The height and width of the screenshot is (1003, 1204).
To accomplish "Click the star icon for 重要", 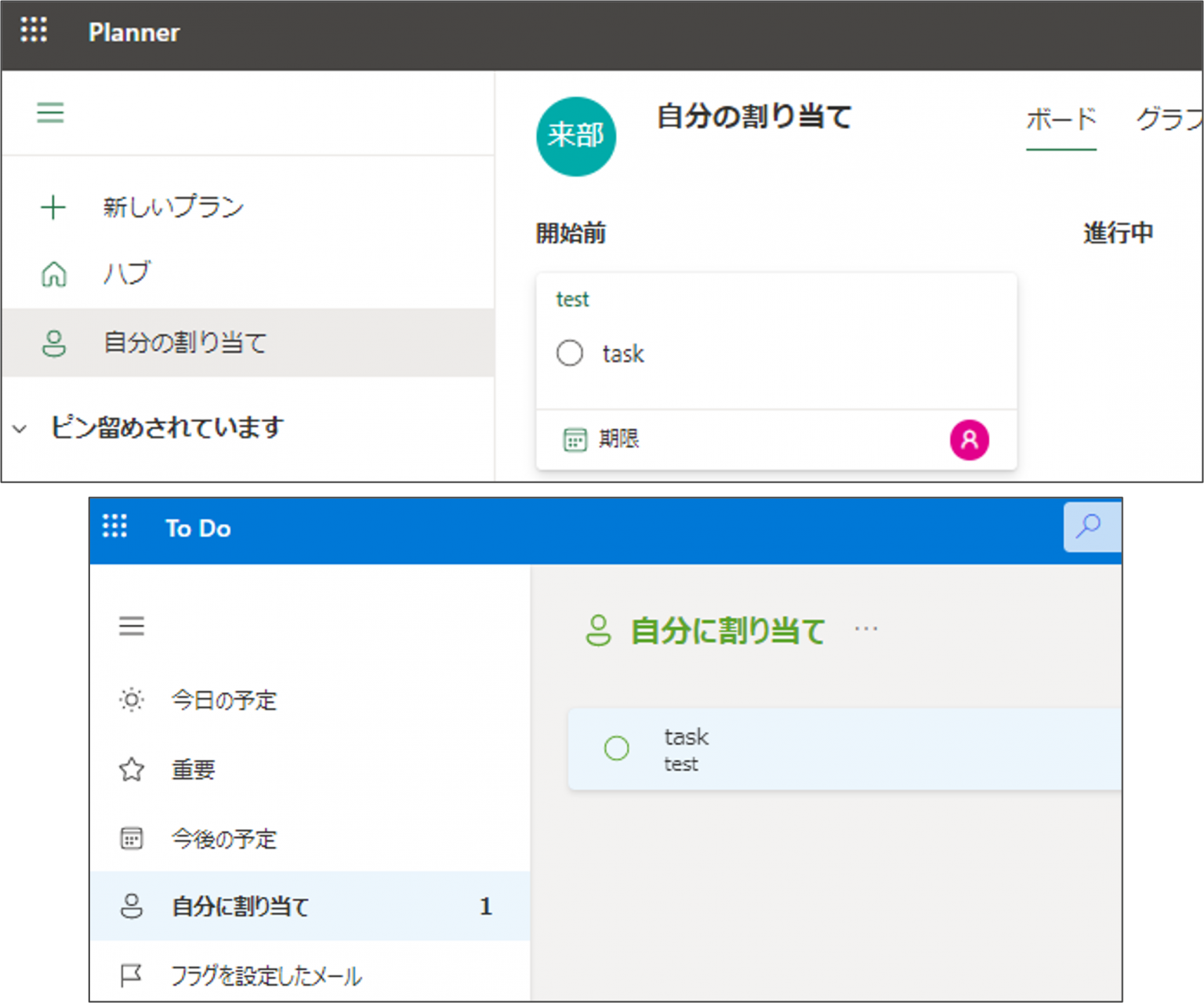I will (132, 769).
